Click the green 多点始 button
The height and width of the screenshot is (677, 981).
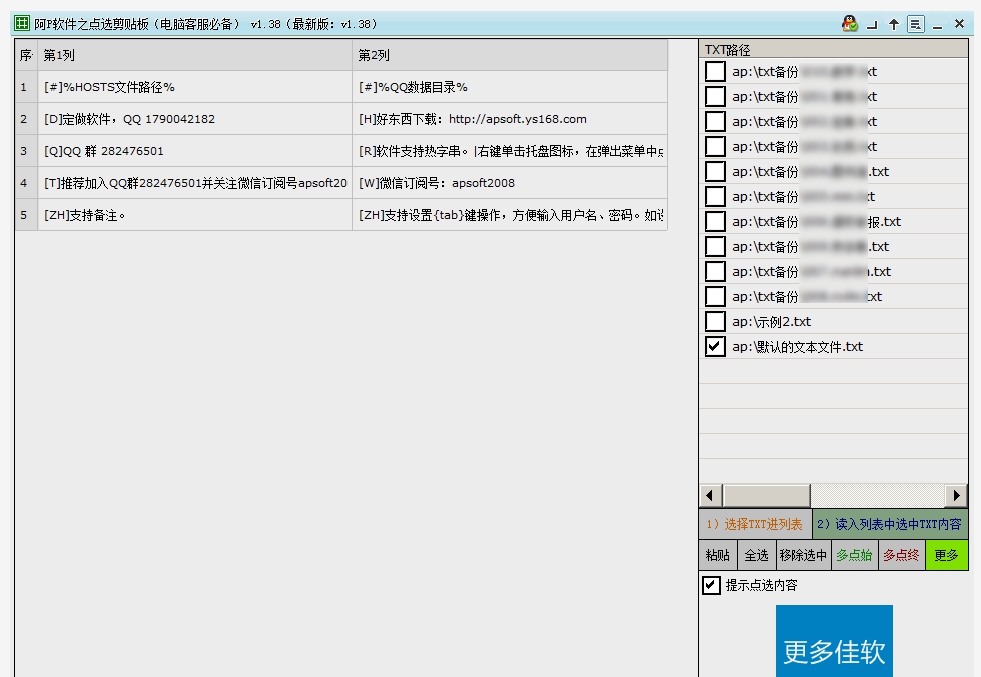(855, 555)
